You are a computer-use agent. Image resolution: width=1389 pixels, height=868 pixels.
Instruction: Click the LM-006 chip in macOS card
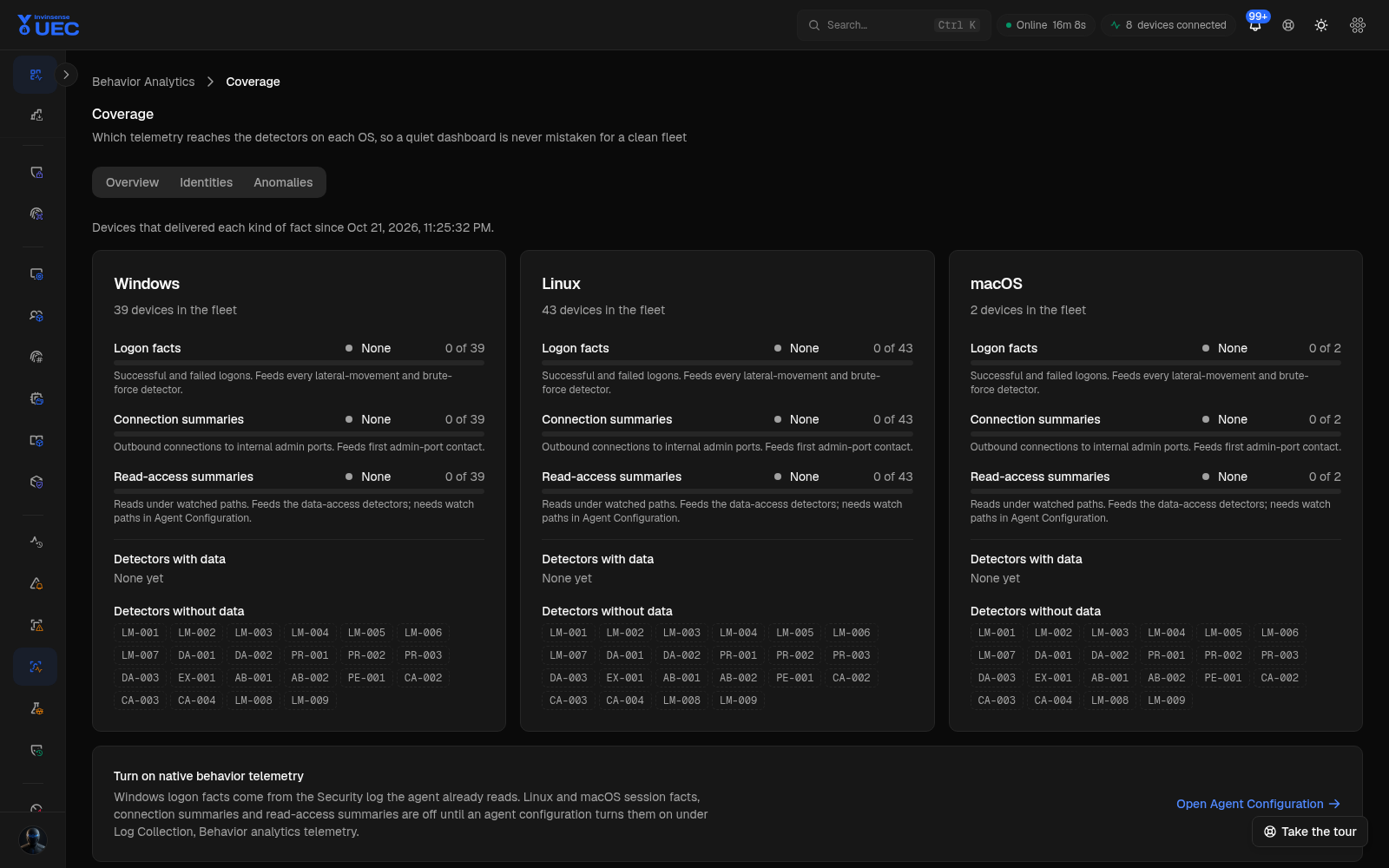[x=1280, y=633]
